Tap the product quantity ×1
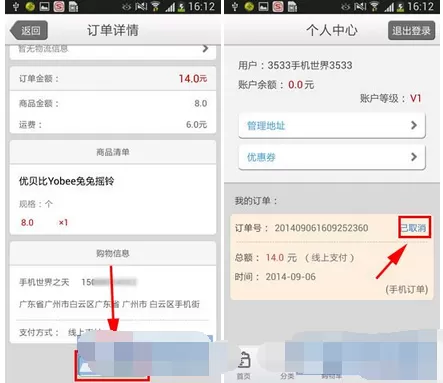The width and height of the screenshot is (443, 383). [x=63, y=222]
